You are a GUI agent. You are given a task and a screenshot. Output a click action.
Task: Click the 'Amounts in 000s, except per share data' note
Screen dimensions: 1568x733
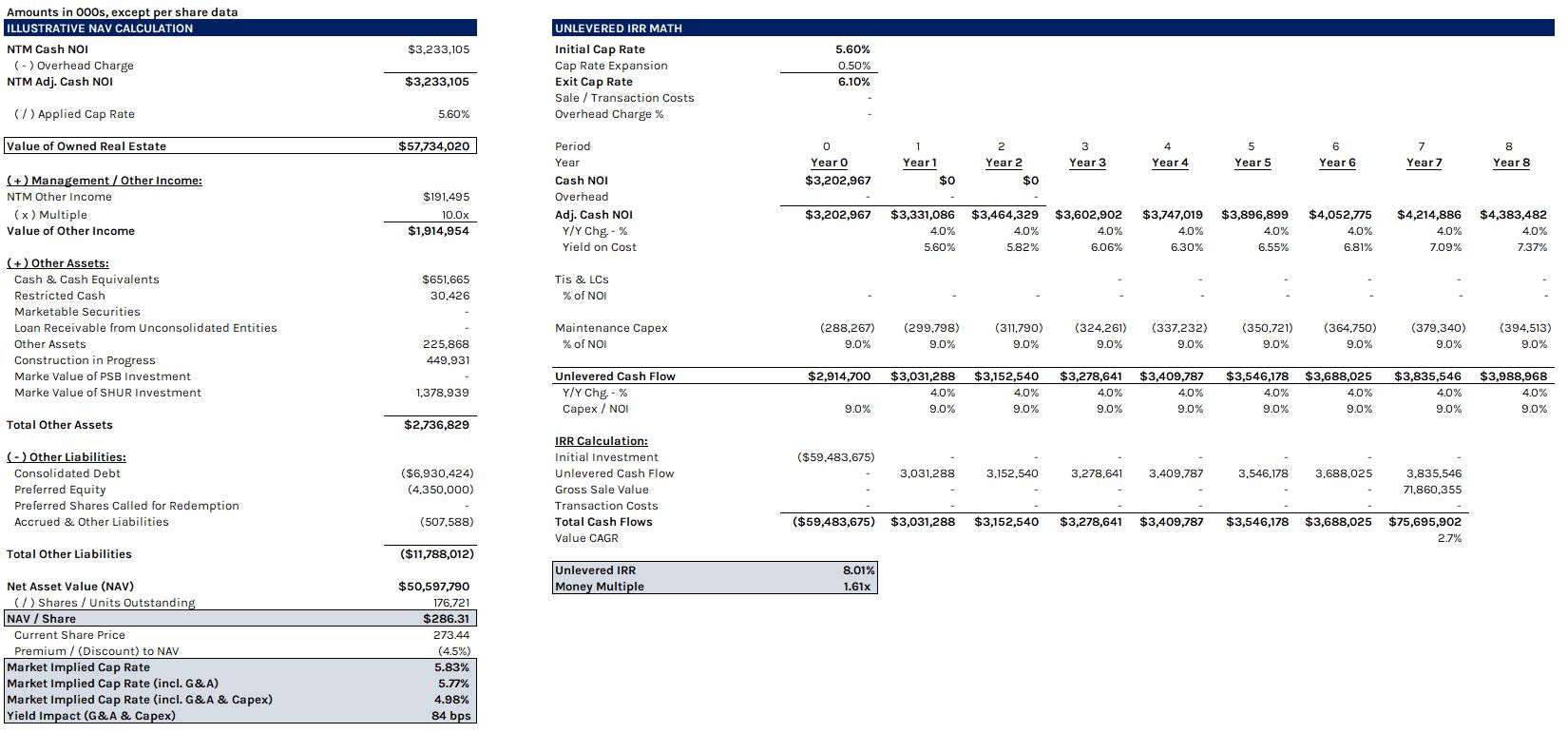coord(123,12)
